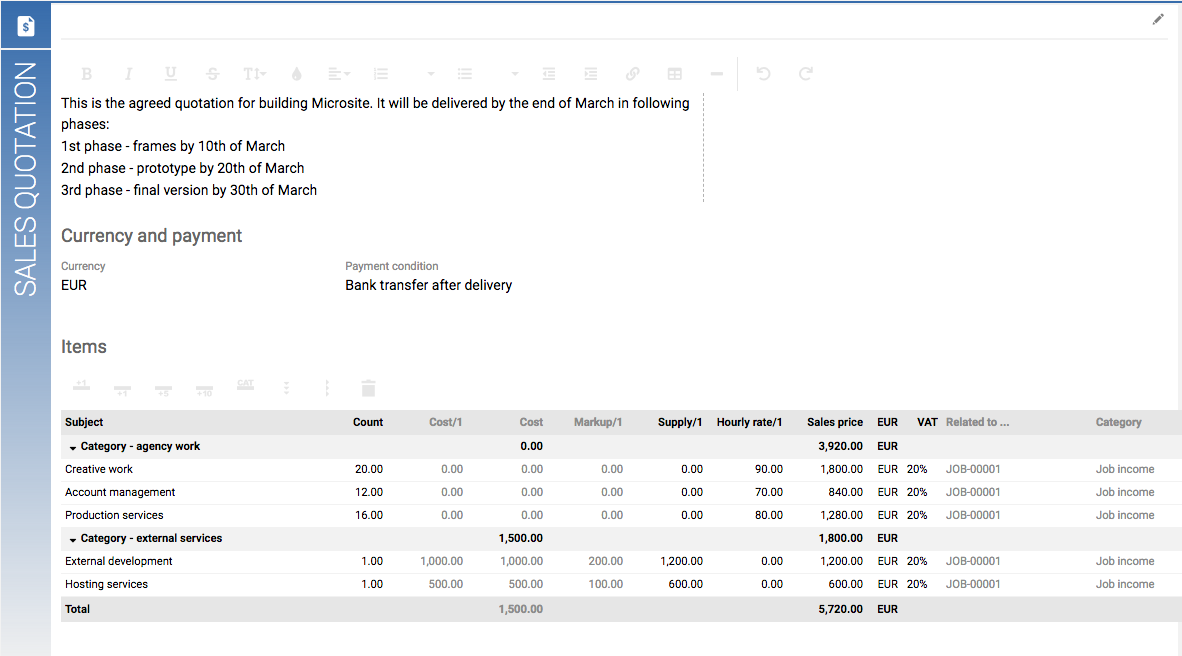Toggle bold formatting in the editor toolbar
This screenshot has height=656, width=1182.
point(87,74)
